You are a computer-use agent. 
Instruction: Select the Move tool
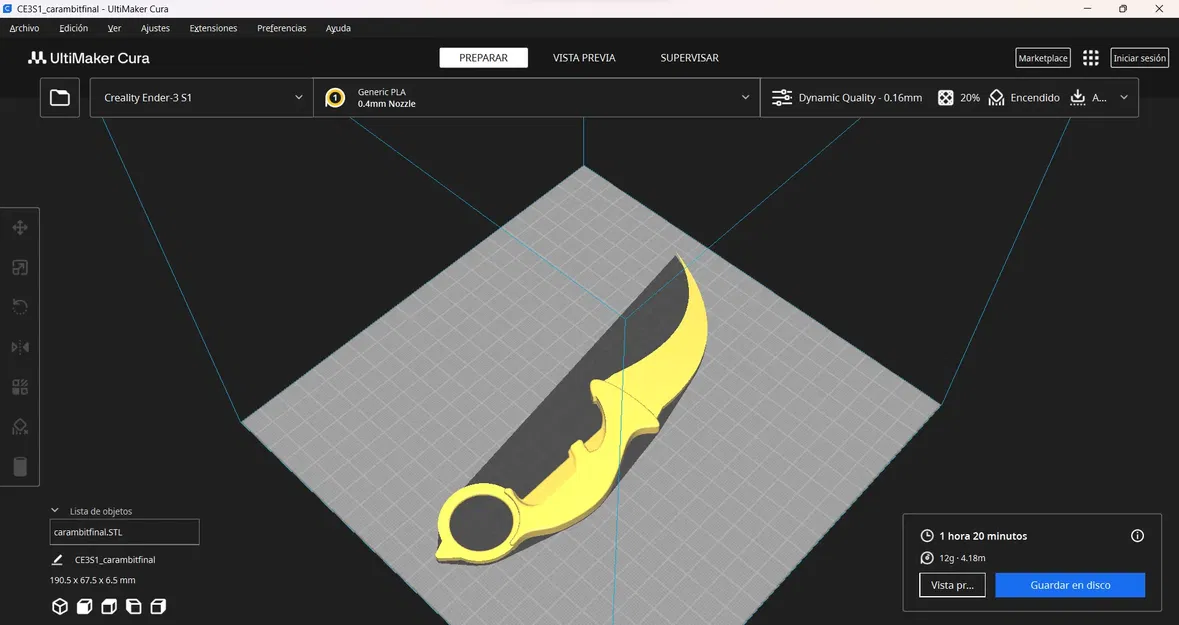click(x=19, y=227)
